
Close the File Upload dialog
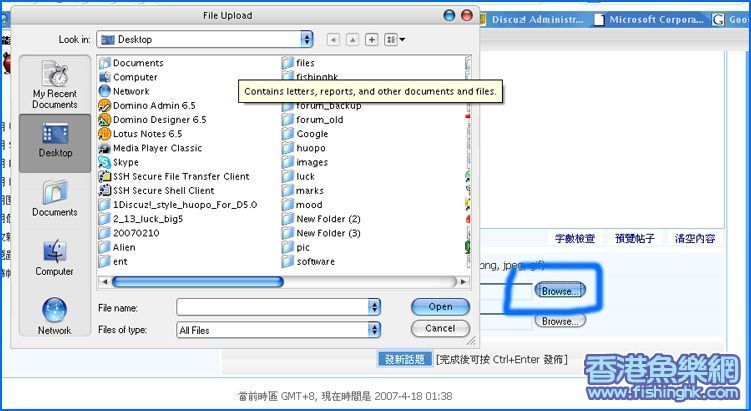tap(467, 15)
